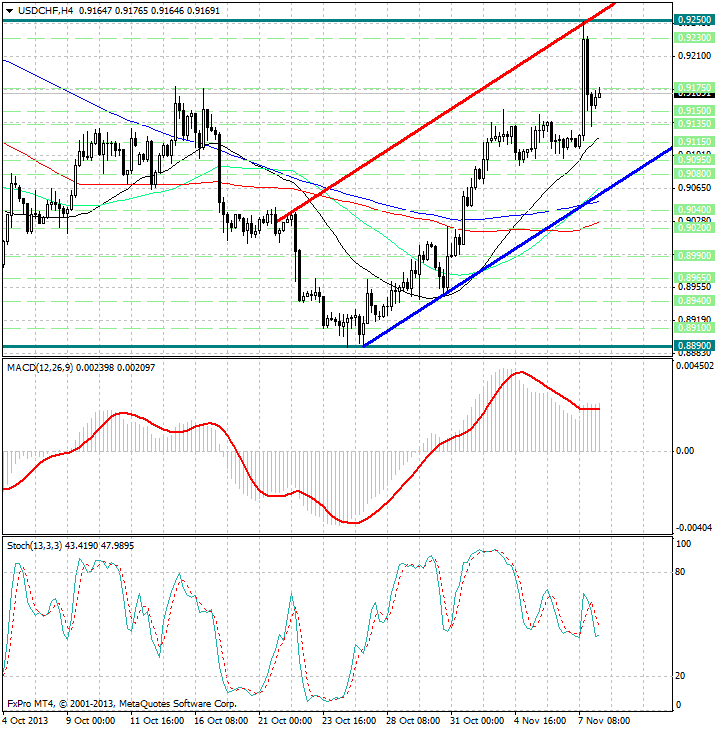Image resolution: width=715 pixels, height=729 pixels.
Task: Click the MACD scale value 0.004502
Action: [x=695, y=366]
